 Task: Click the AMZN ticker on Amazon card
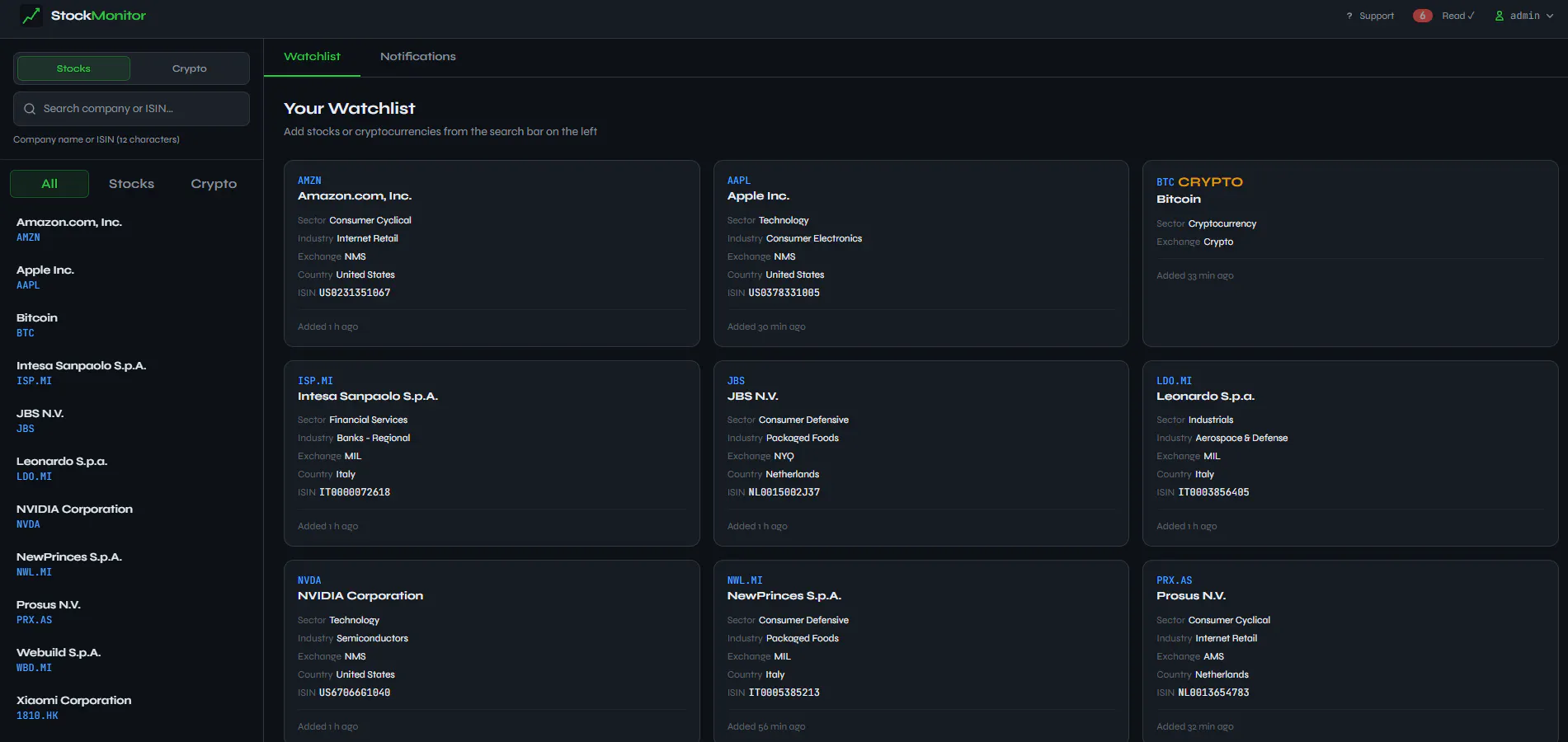309,181
